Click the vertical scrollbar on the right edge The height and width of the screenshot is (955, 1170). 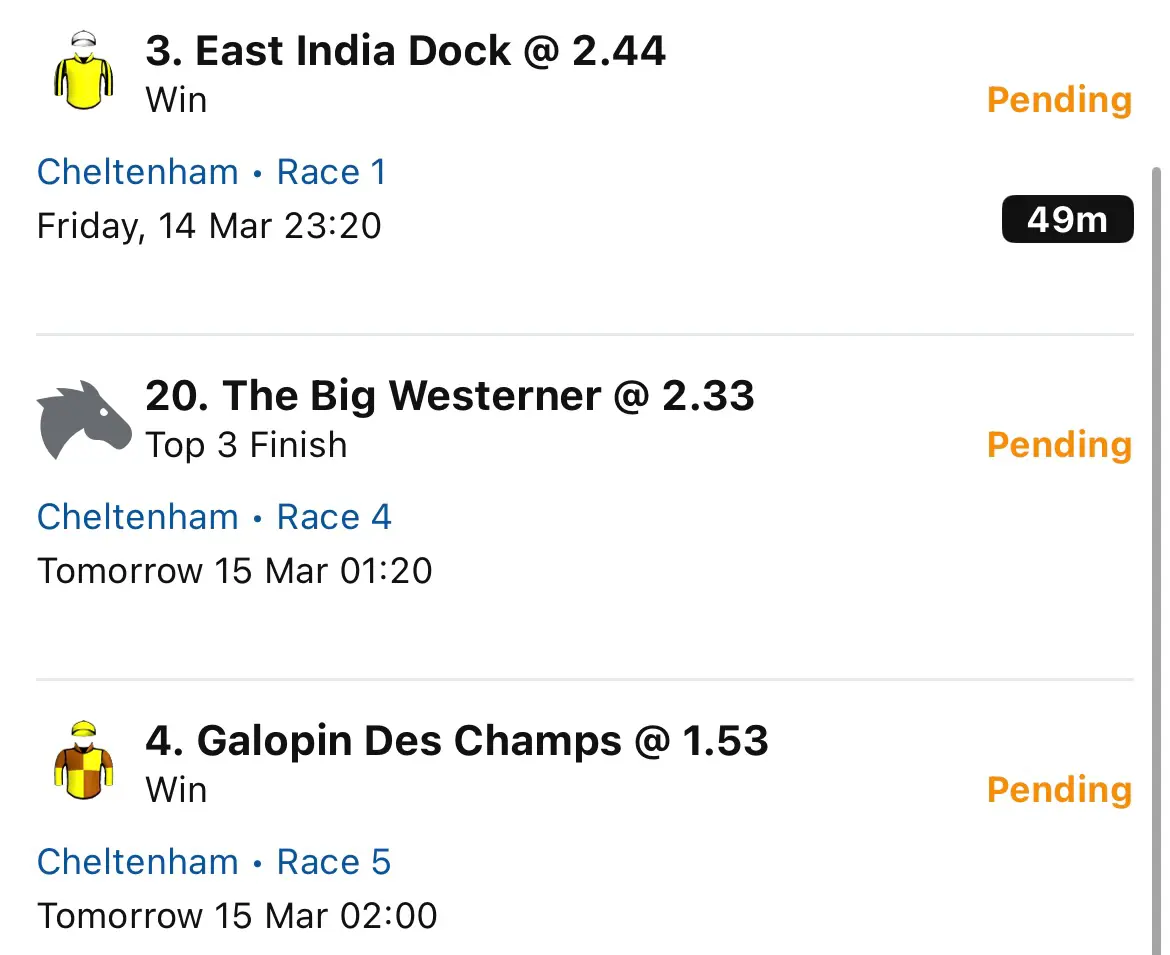[1156, 560]
